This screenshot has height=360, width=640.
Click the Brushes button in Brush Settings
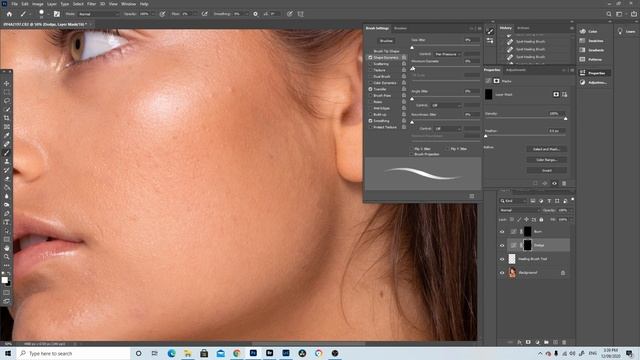pos(386,41)
